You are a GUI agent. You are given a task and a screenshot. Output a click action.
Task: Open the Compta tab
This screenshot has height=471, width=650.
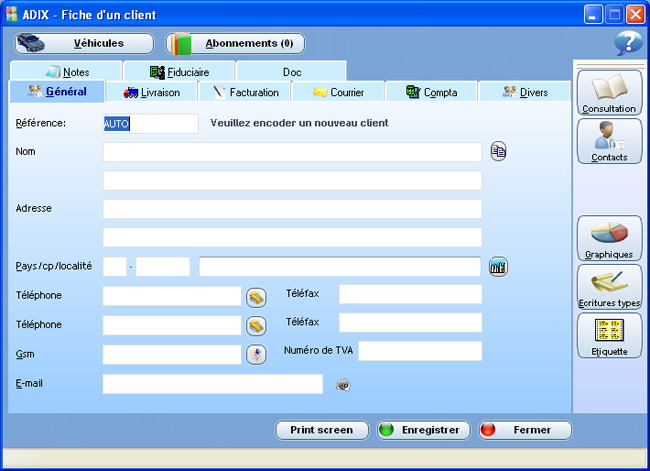(x=431, y=92)
